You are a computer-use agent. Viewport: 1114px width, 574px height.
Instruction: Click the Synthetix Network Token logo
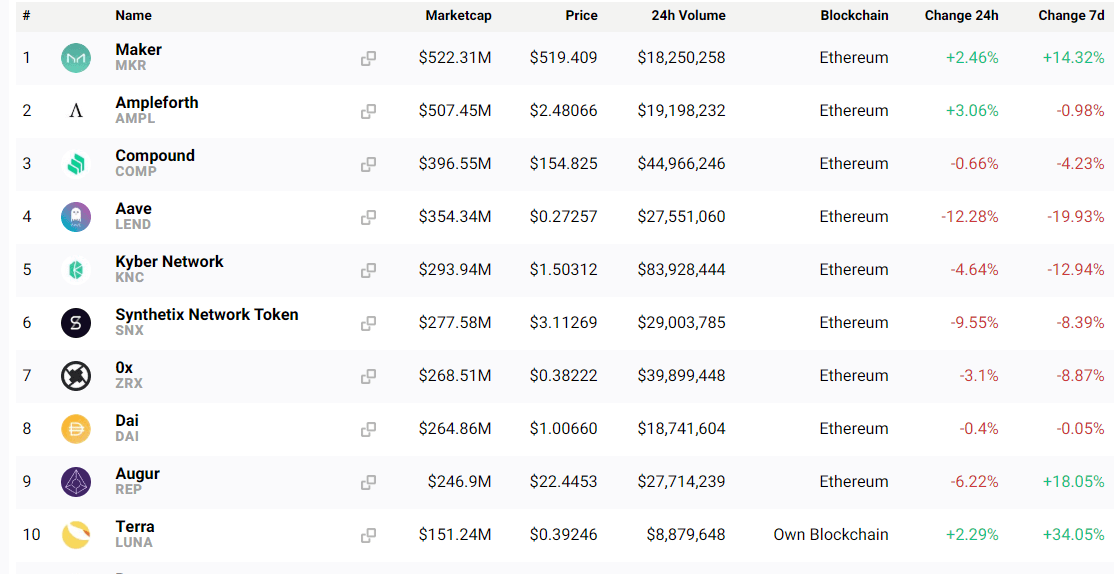(76, 323)
